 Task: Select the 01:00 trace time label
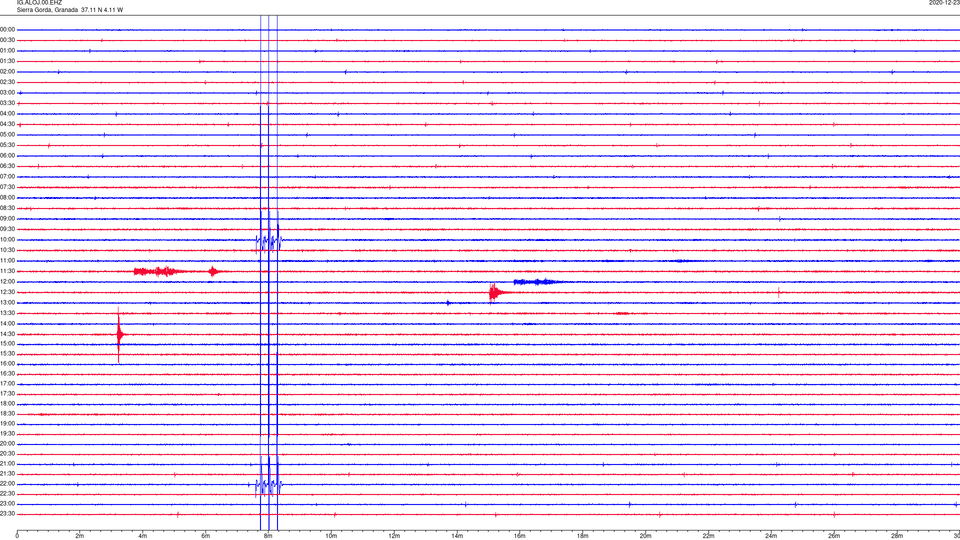click(8, 51)
